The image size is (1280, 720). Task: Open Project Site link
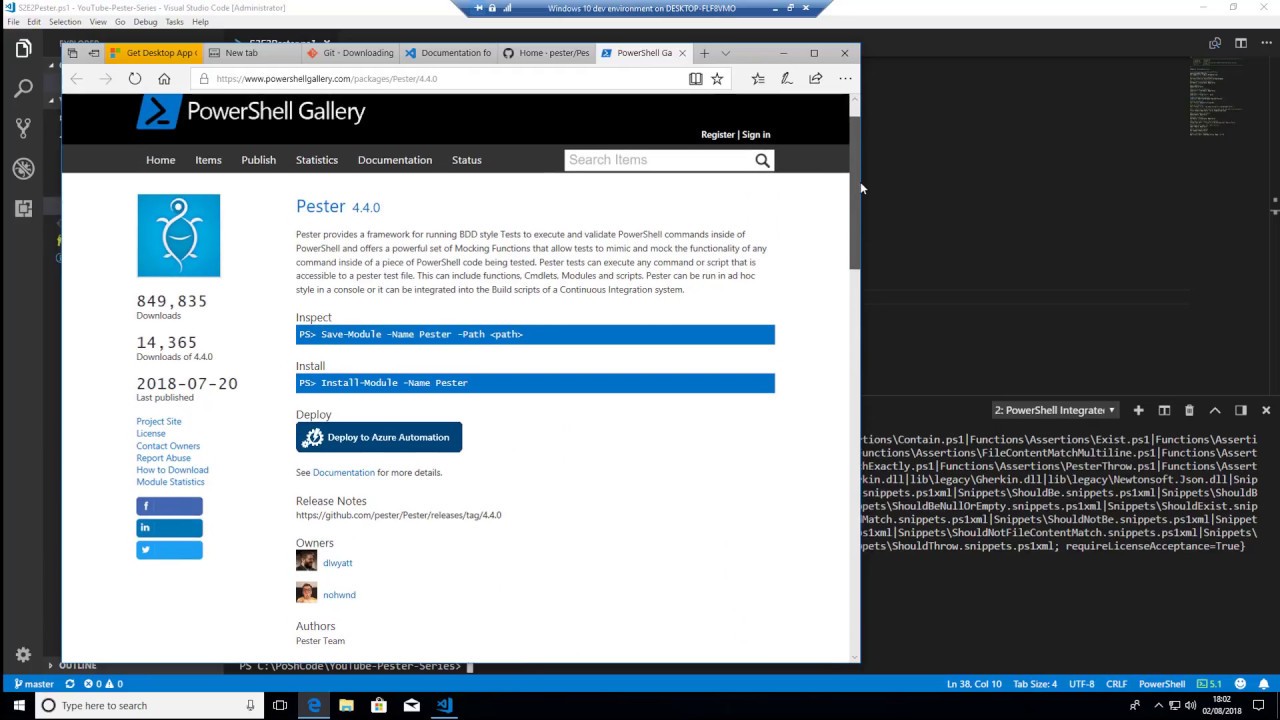[159, 422]
